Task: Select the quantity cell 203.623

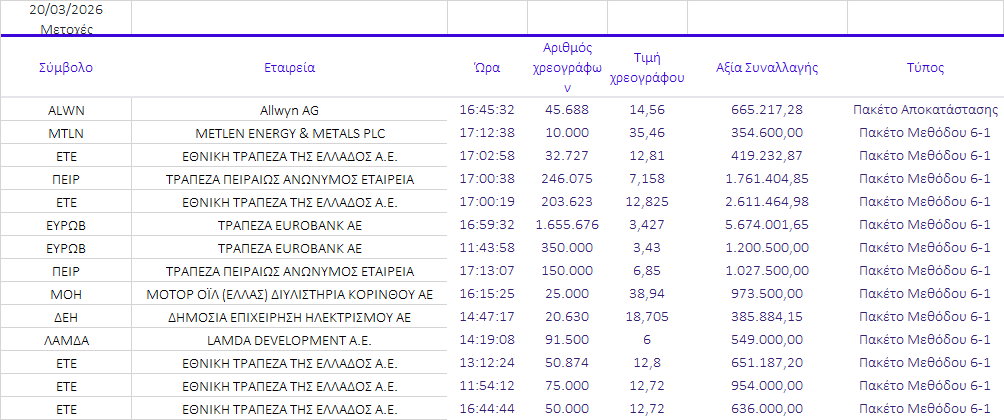Action: click(567, 202)
